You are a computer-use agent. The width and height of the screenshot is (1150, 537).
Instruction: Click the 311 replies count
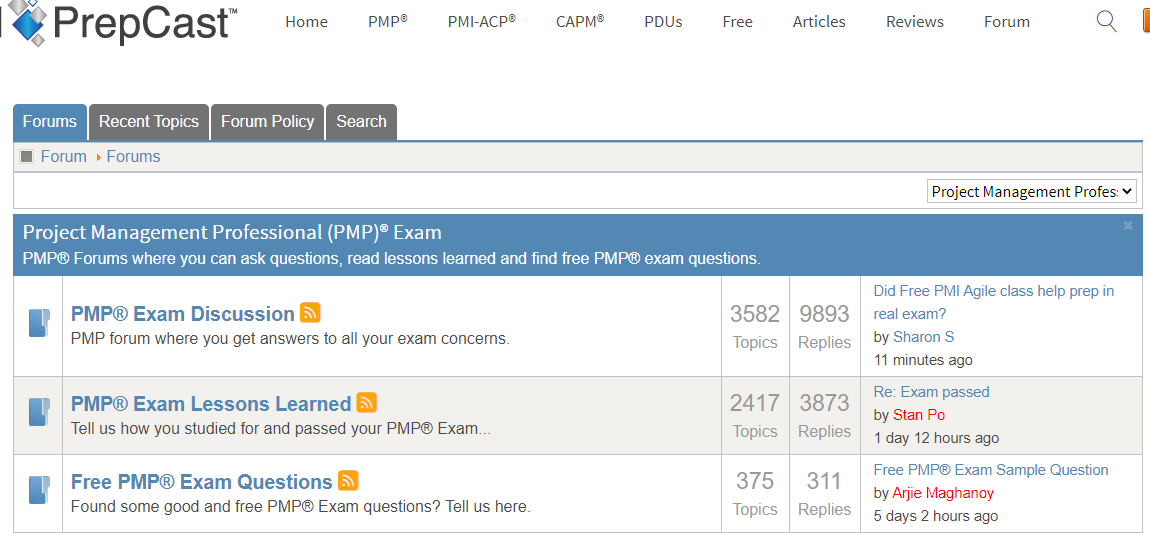pyautogui.click(x=824, y=481)
